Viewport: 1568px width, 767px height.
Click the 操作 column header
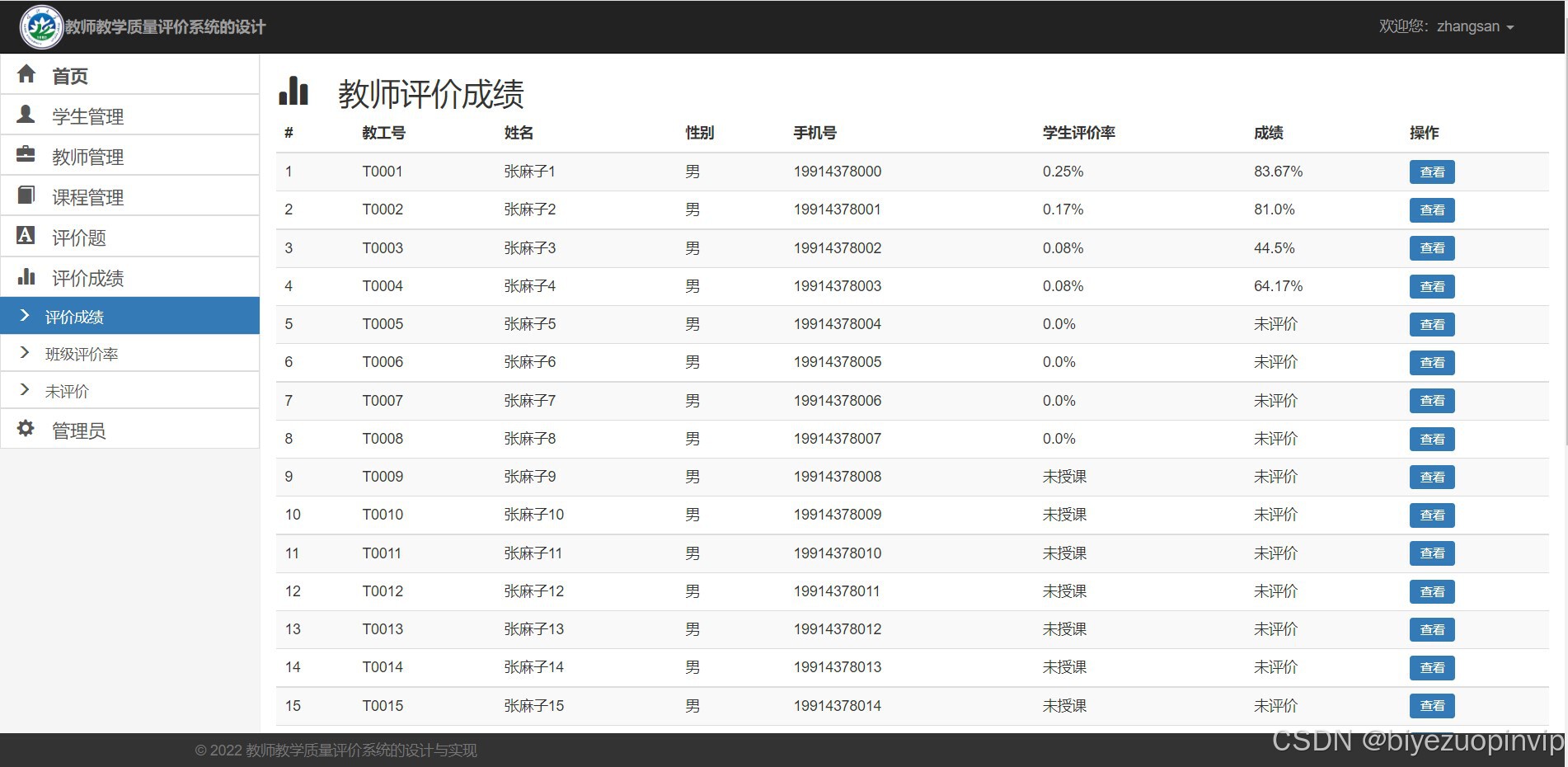1424,133
